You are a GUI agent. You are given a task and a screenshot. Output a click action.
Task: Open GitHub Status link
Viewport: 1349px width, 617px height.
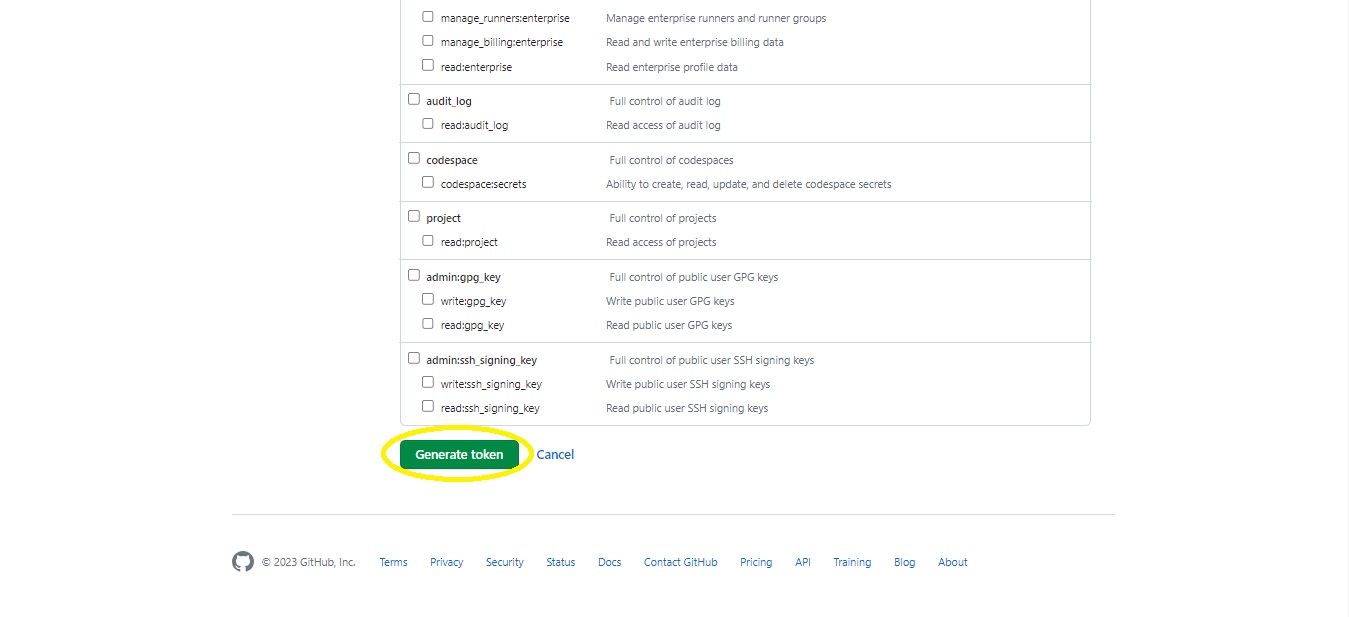560,562
